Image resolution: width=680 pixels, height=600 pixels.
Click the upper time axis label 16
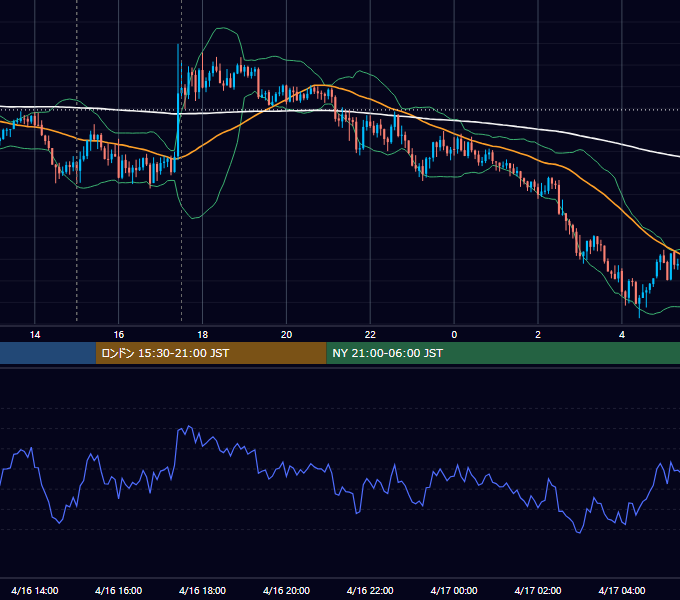point(118,335)
